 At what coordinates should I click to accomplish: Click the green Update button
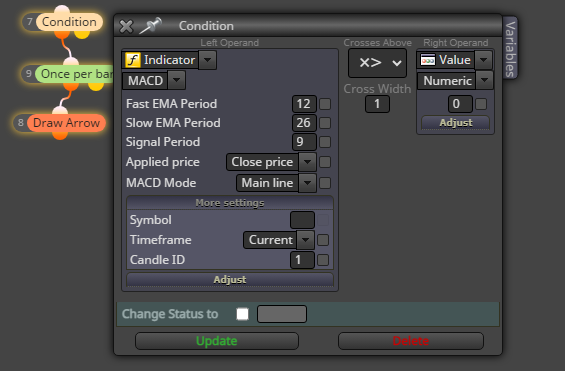217,341
